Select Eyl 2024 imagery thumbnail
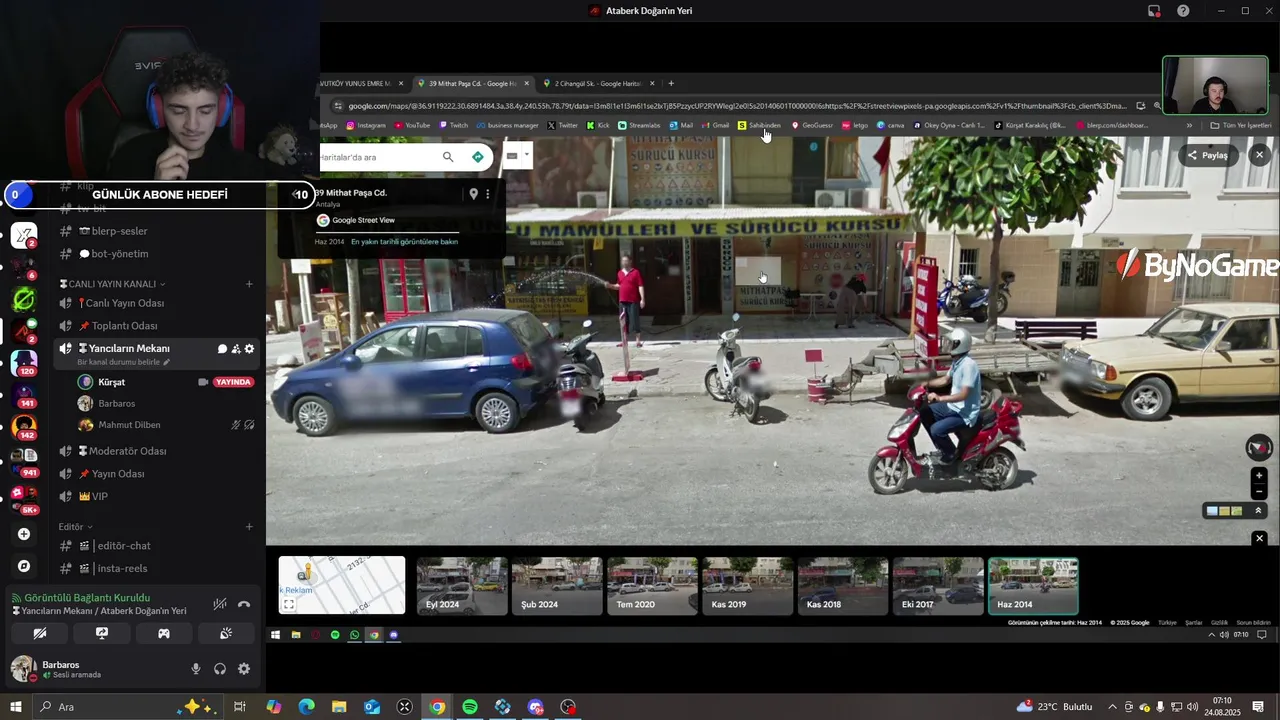Screen dimensions: 1280x720 tap(462, 586)
